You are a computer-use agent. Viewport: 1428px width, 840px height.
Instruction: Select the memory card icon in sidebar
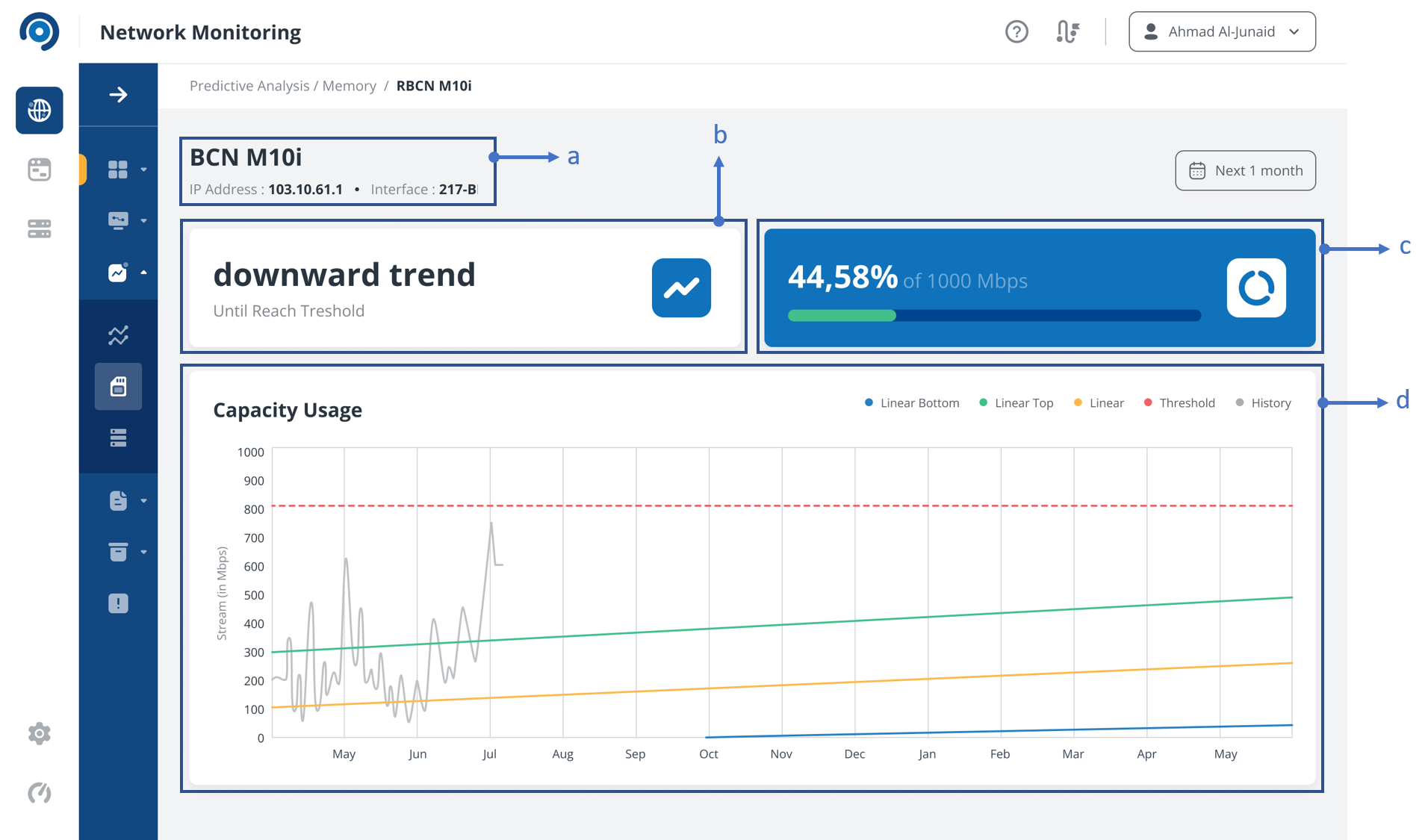click(x=118, y=387)
